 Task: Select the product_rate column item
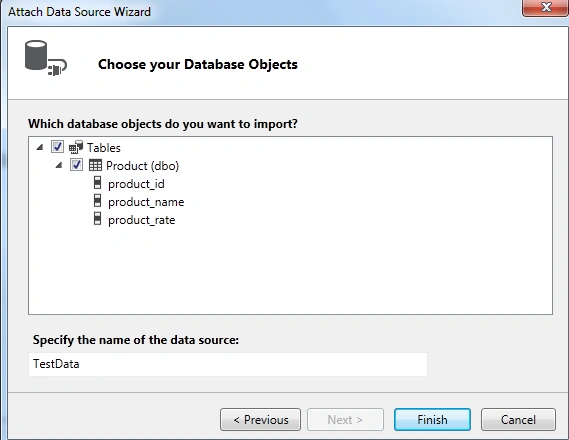142,220
